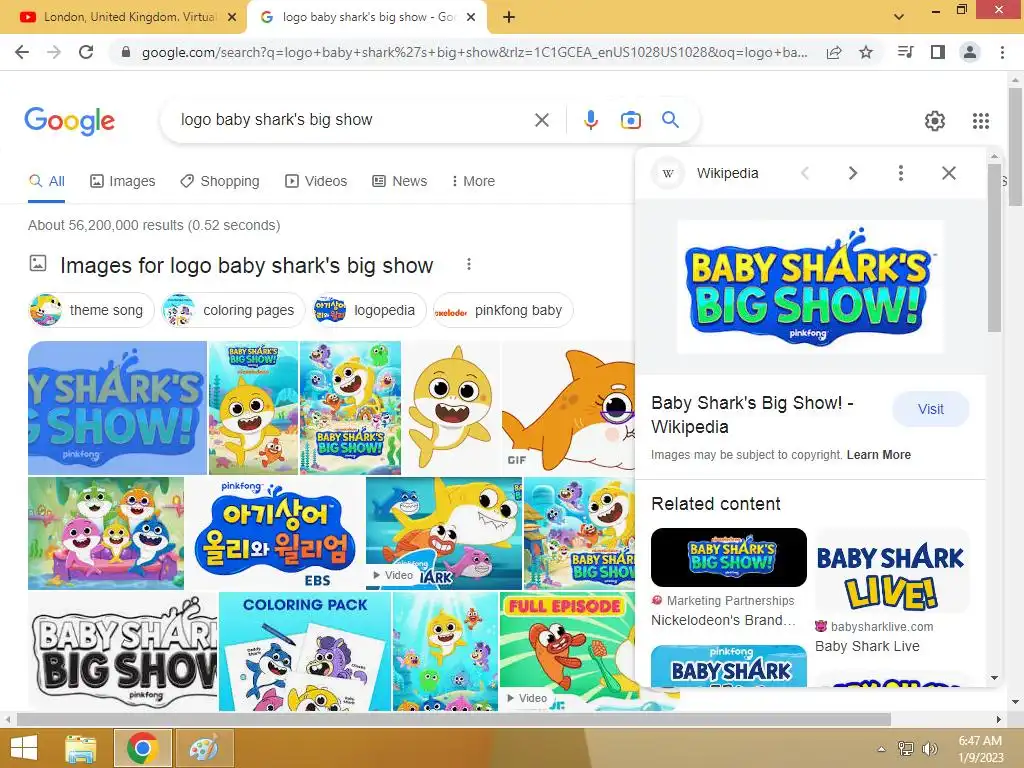
Task: Open the Learn More copyright link
Action: (878, 455)
